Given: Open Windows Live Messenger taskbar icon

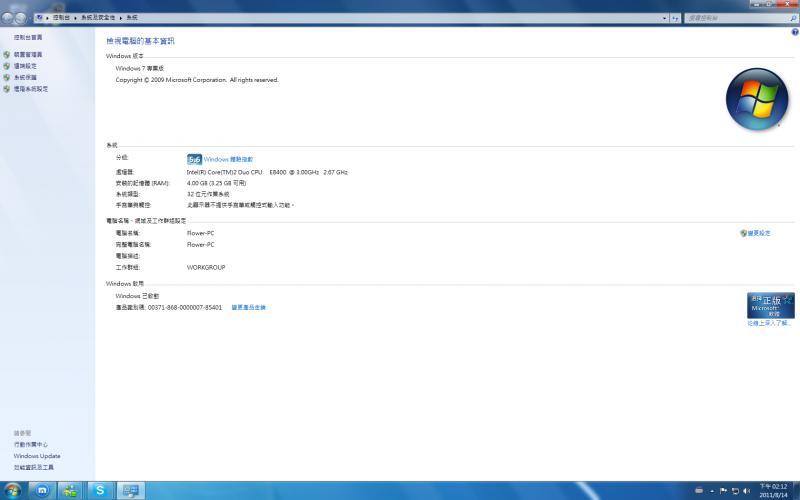Looking at the screenshot, I should click(70, 490).
